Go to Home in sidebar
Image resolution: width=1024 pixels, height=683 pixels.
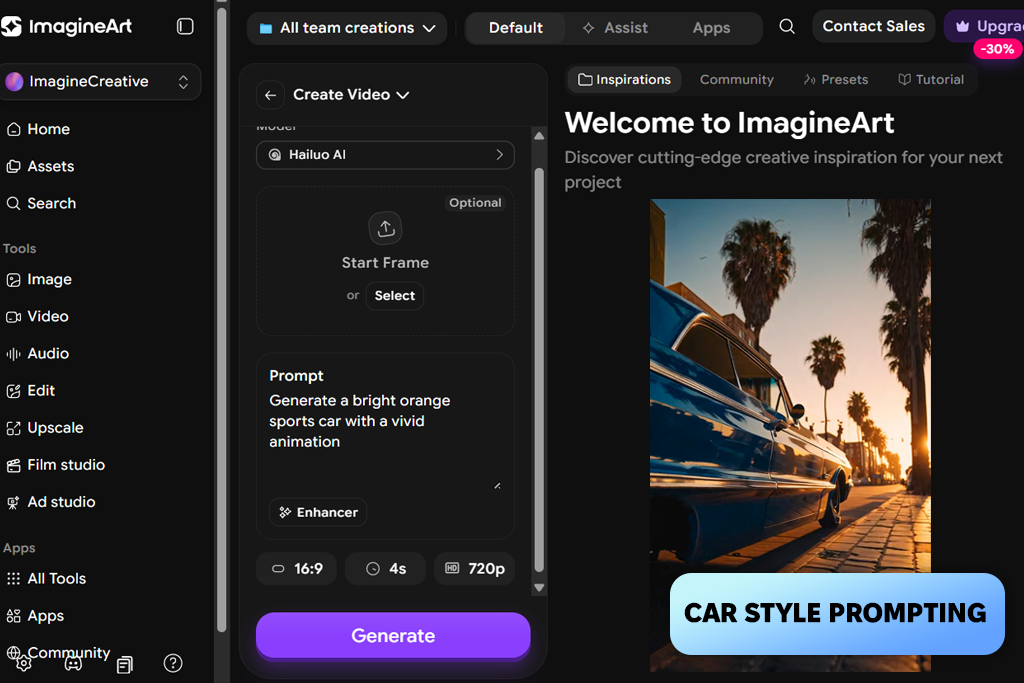pos(38,129)
